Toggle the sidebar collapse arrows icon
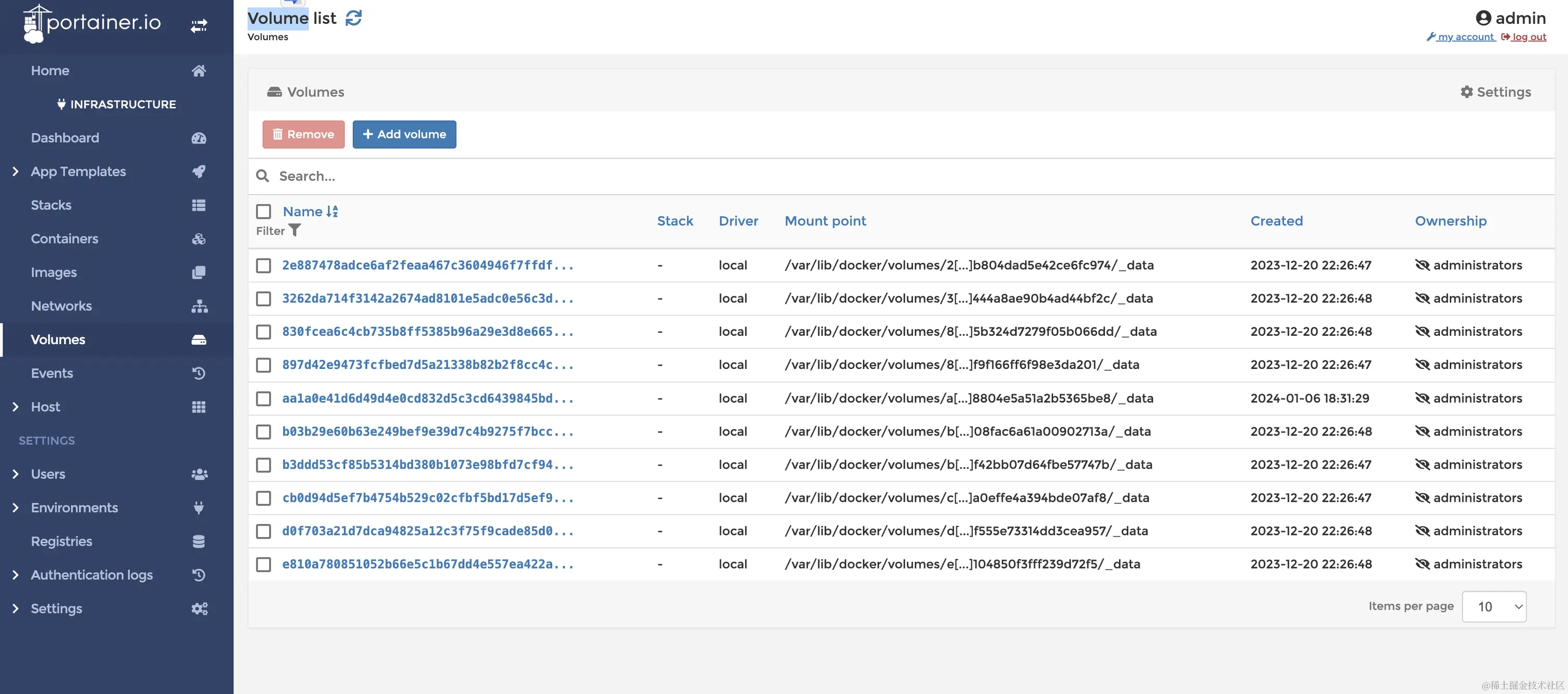1568x694 pixels. 199,25
